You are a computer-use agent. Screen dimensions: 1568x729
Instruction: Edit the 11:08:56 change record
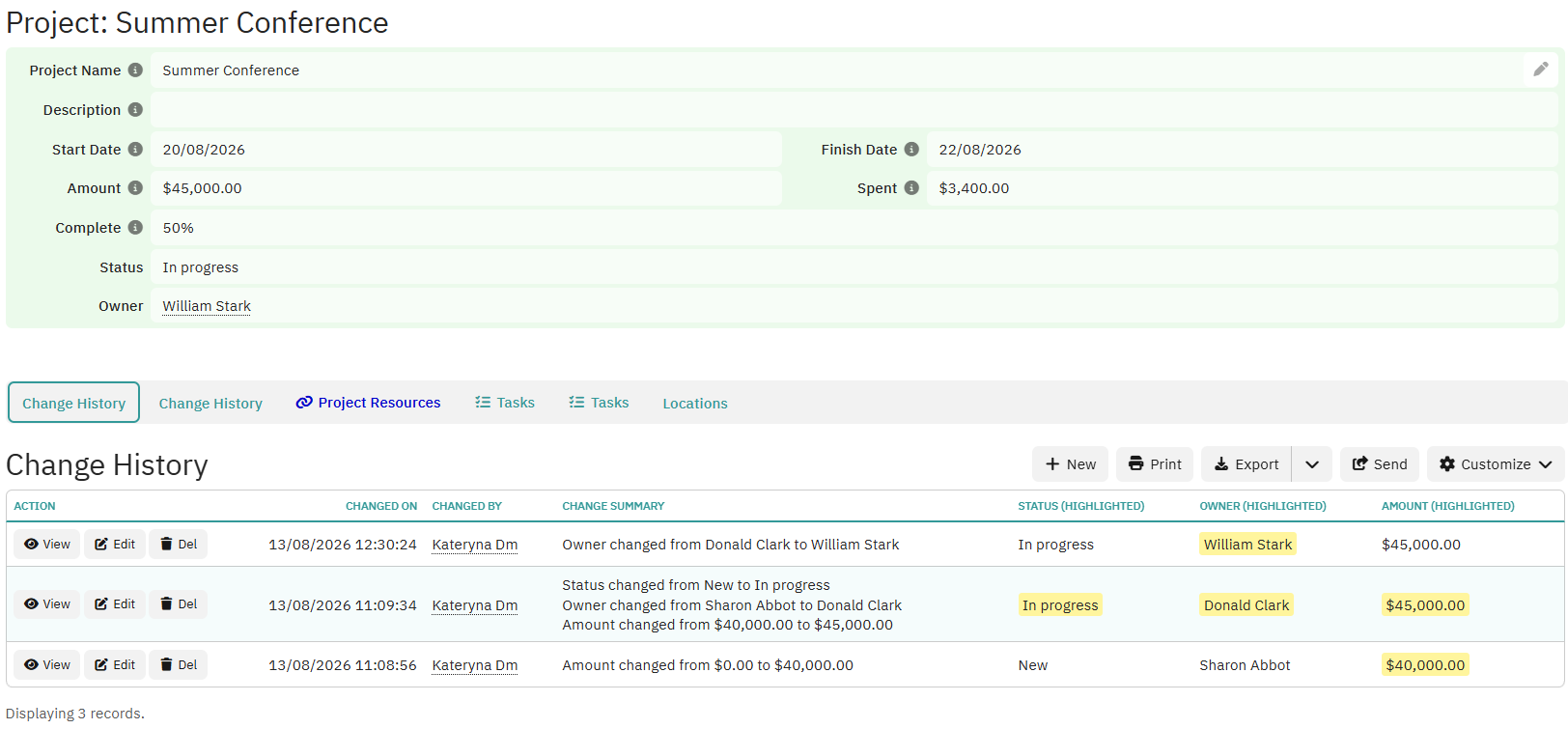click(115, 665)
